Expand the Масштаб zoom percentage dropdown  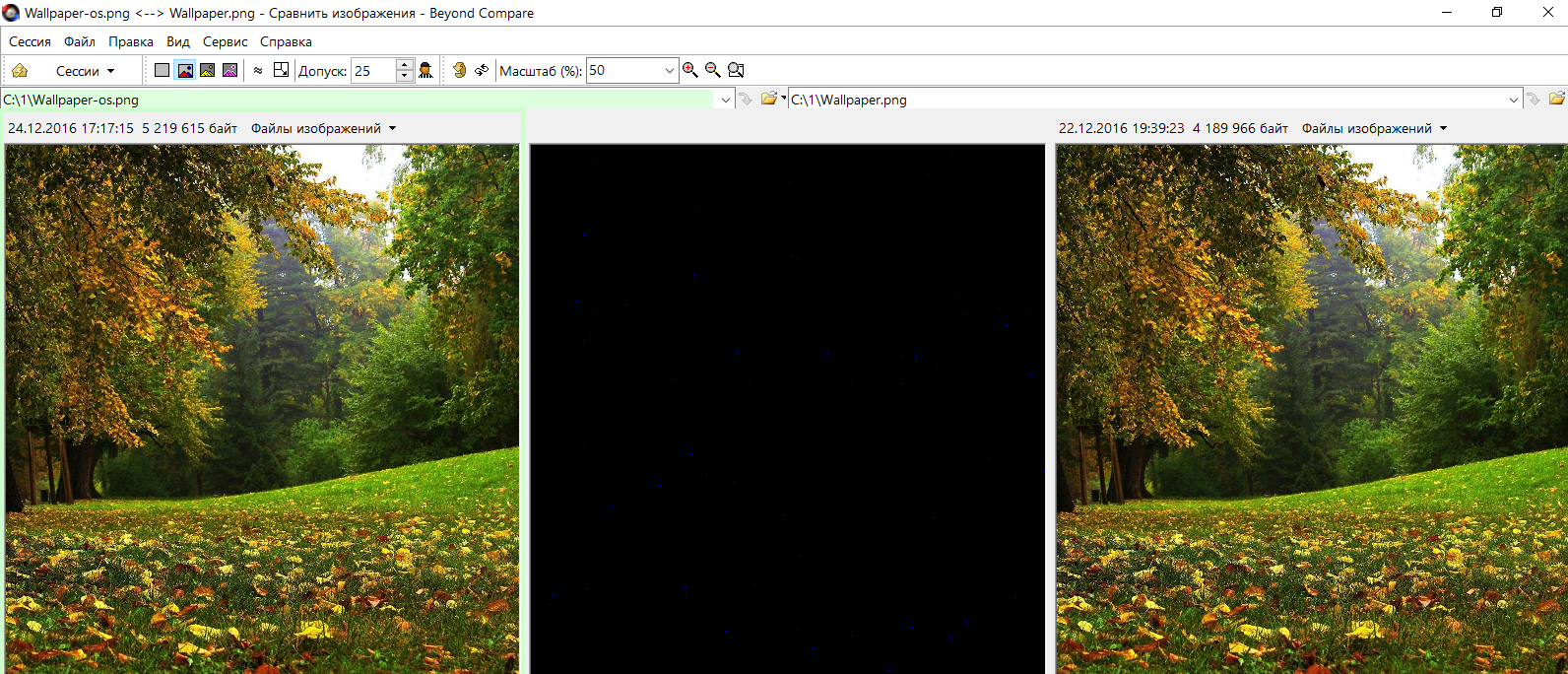[x=670, y=71]
